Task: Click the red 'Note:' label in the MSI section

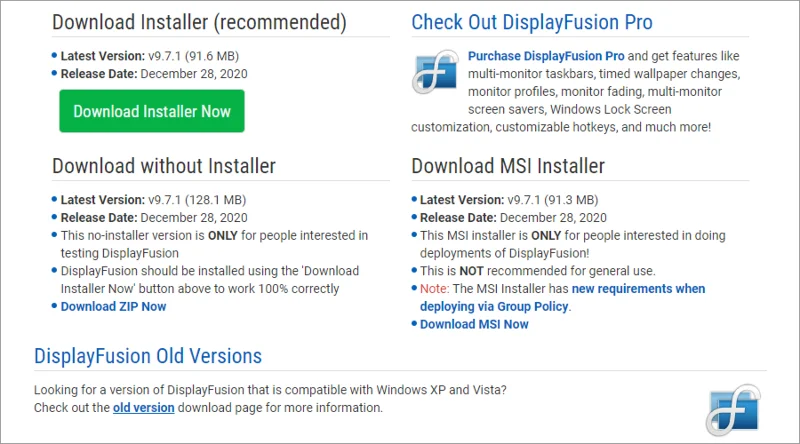Action: pos(434,288)
